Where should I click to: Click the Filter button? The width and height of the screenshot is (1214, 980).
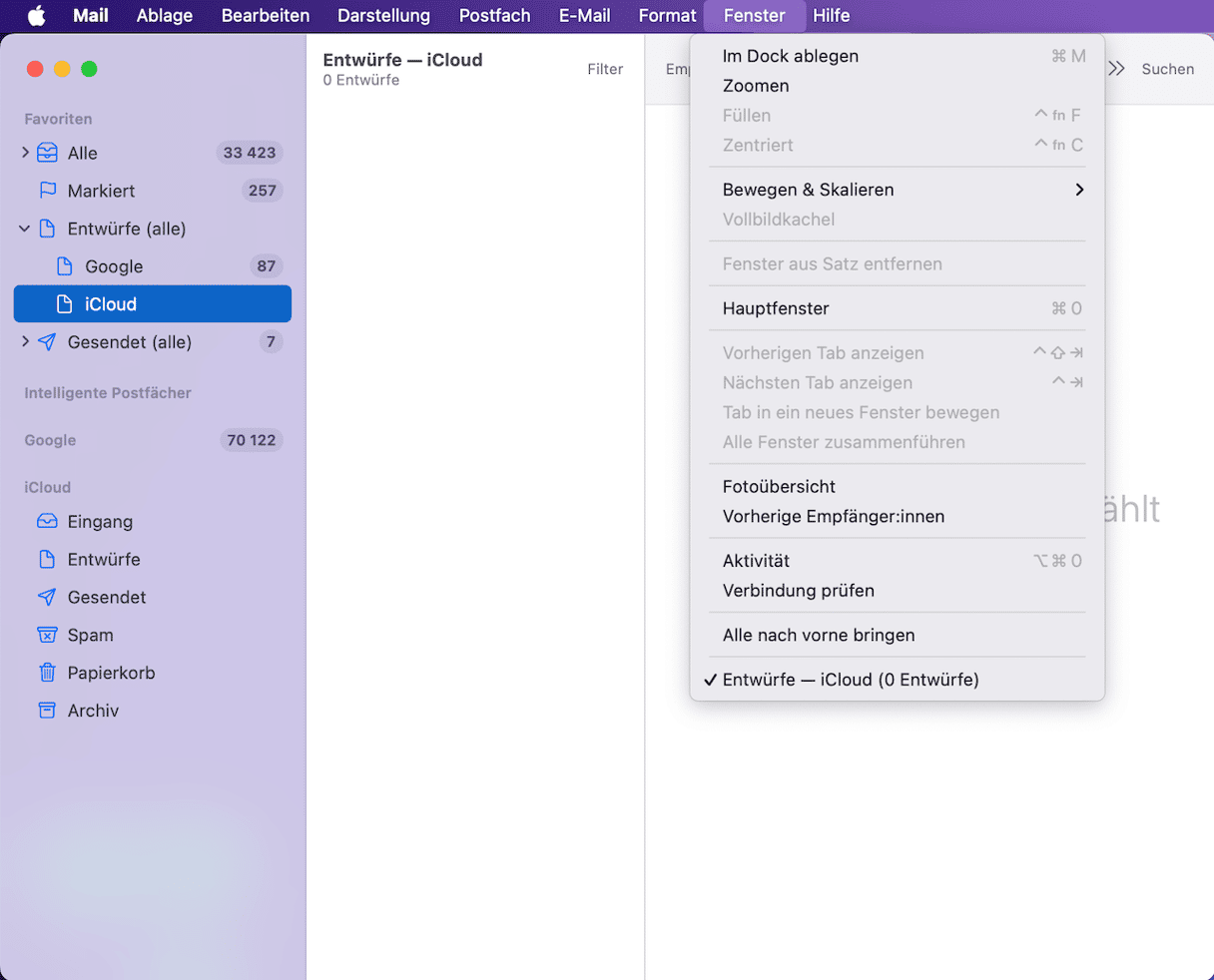pyautogui.click(x=605, y=69)
